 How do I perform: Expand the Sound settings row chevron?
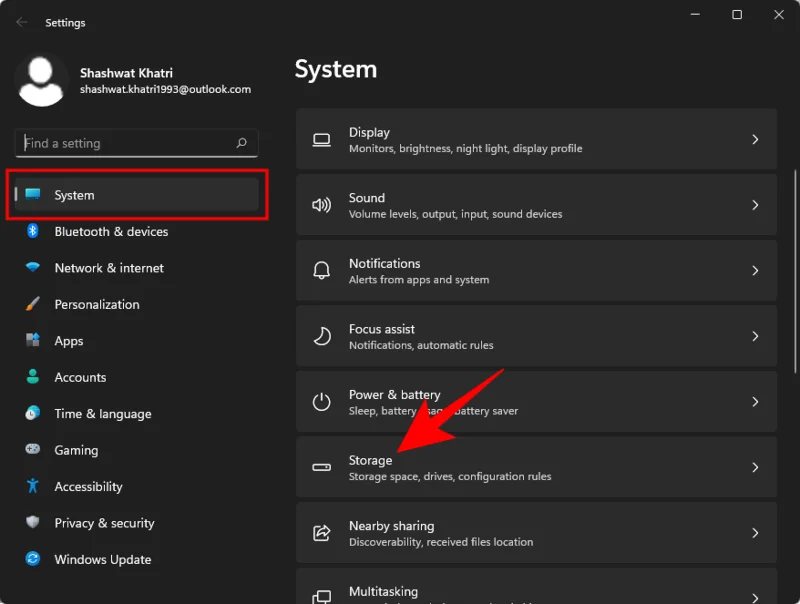[x=756, y=205]
